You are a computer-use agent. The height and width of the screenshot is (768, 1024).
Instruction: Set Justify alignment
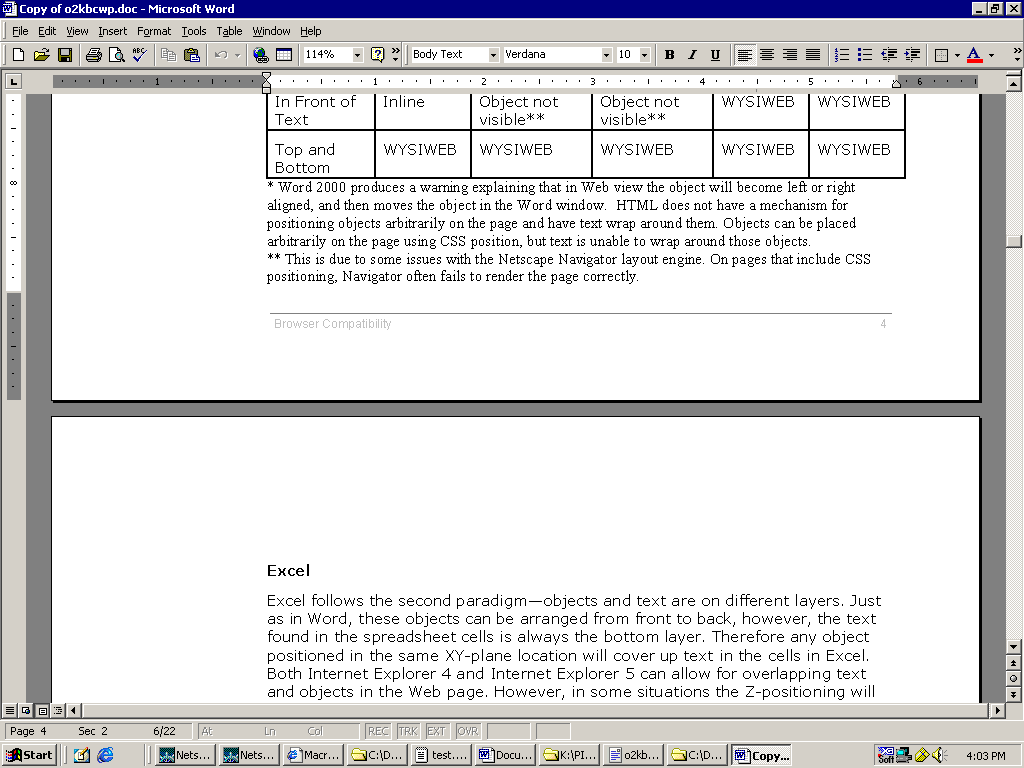coord(813,55)
